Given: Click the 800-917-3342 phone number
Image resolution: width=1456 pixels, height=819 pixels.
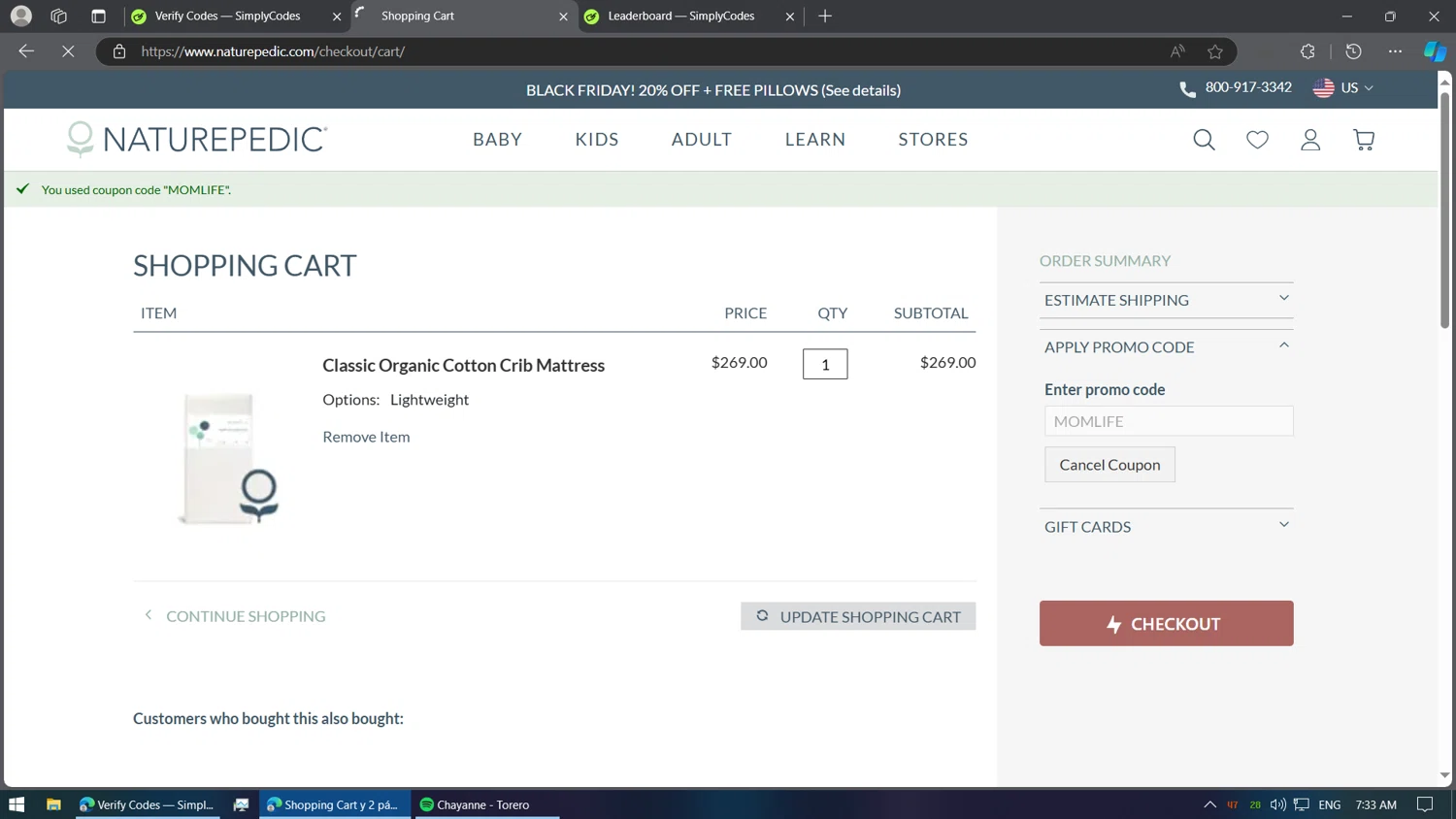Looking at the screenshot, I should tap(1248, 87).
